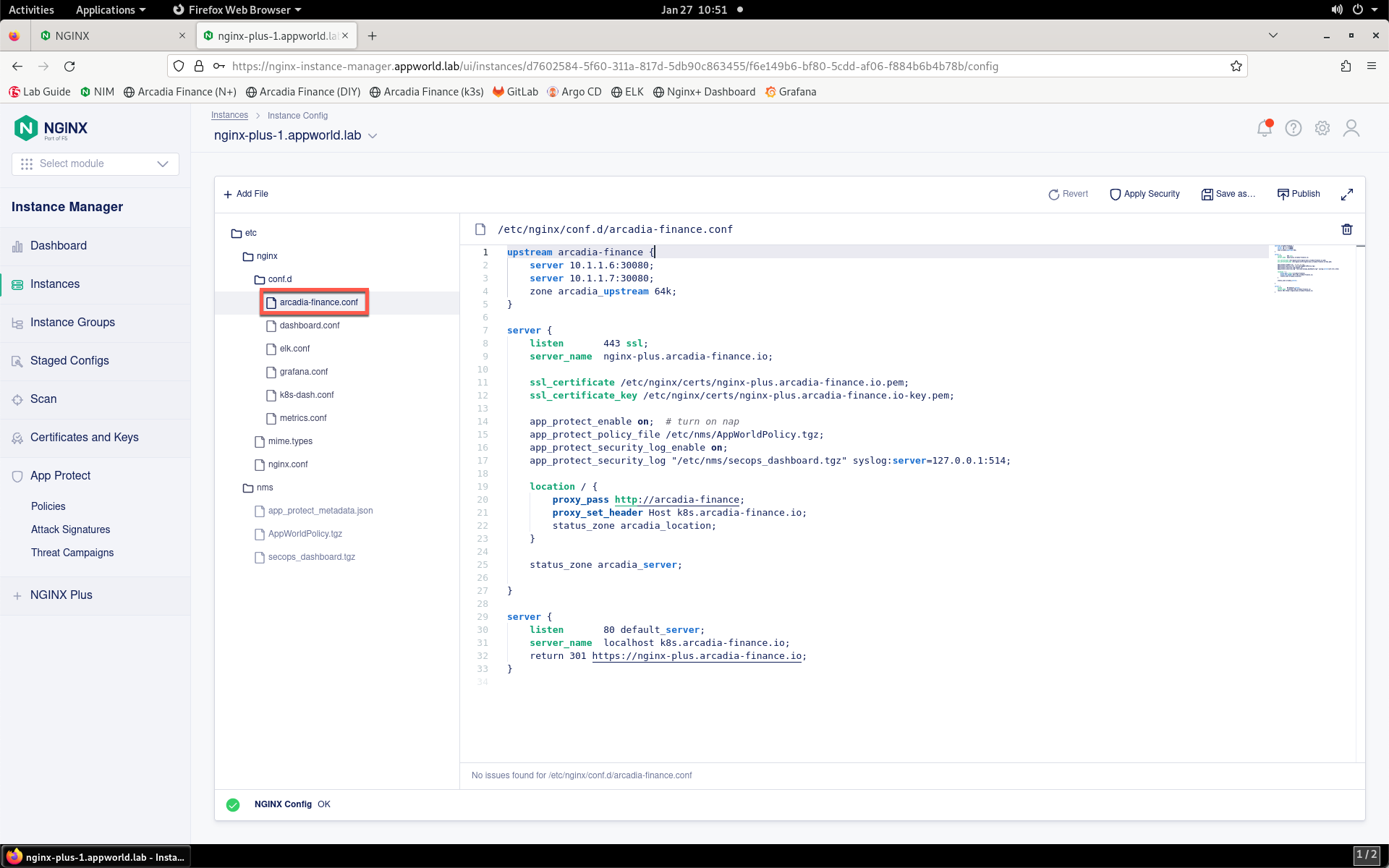The image size is (1389, 868).
Task: Go to Instances in sidebar
Action: (x=95, y=284)
